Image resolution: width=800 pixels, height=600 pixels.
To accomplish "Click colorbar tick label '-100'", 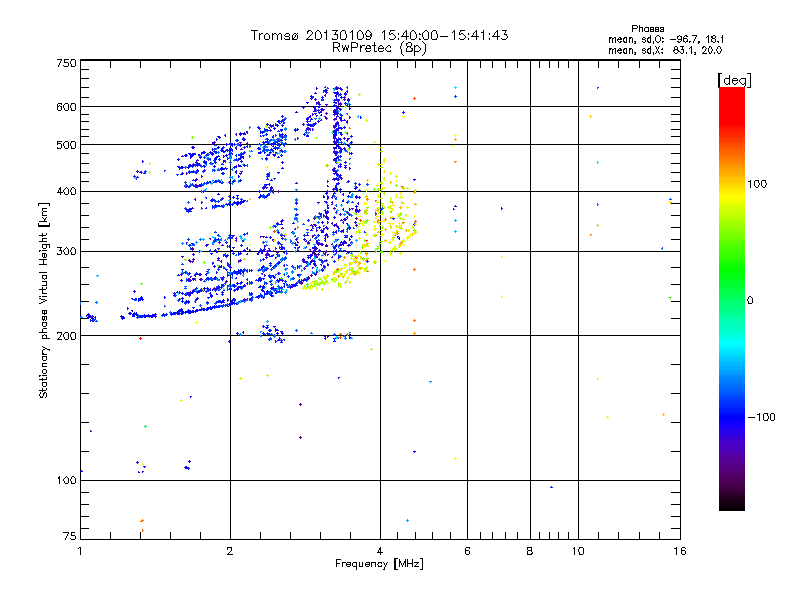I will coord(761,417).
